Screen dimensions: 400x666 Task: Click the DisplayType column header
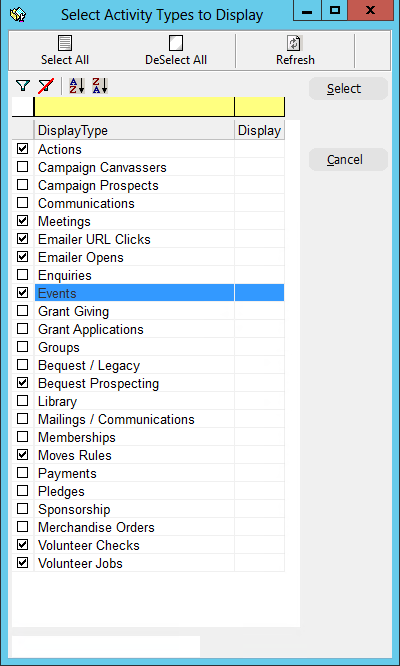[x=134, y=130]
